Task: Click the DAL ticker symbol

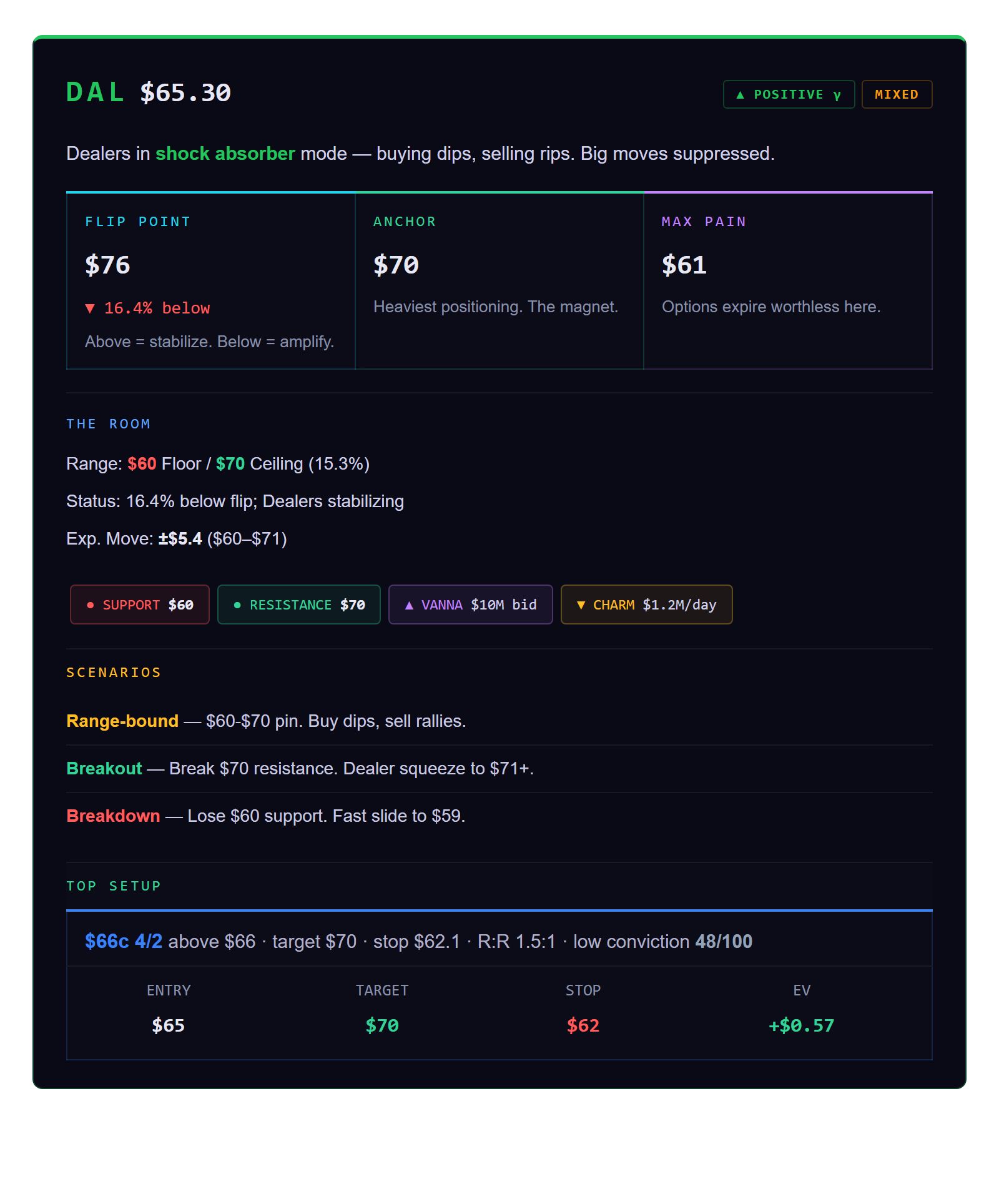Action: [x=96, y=92]
